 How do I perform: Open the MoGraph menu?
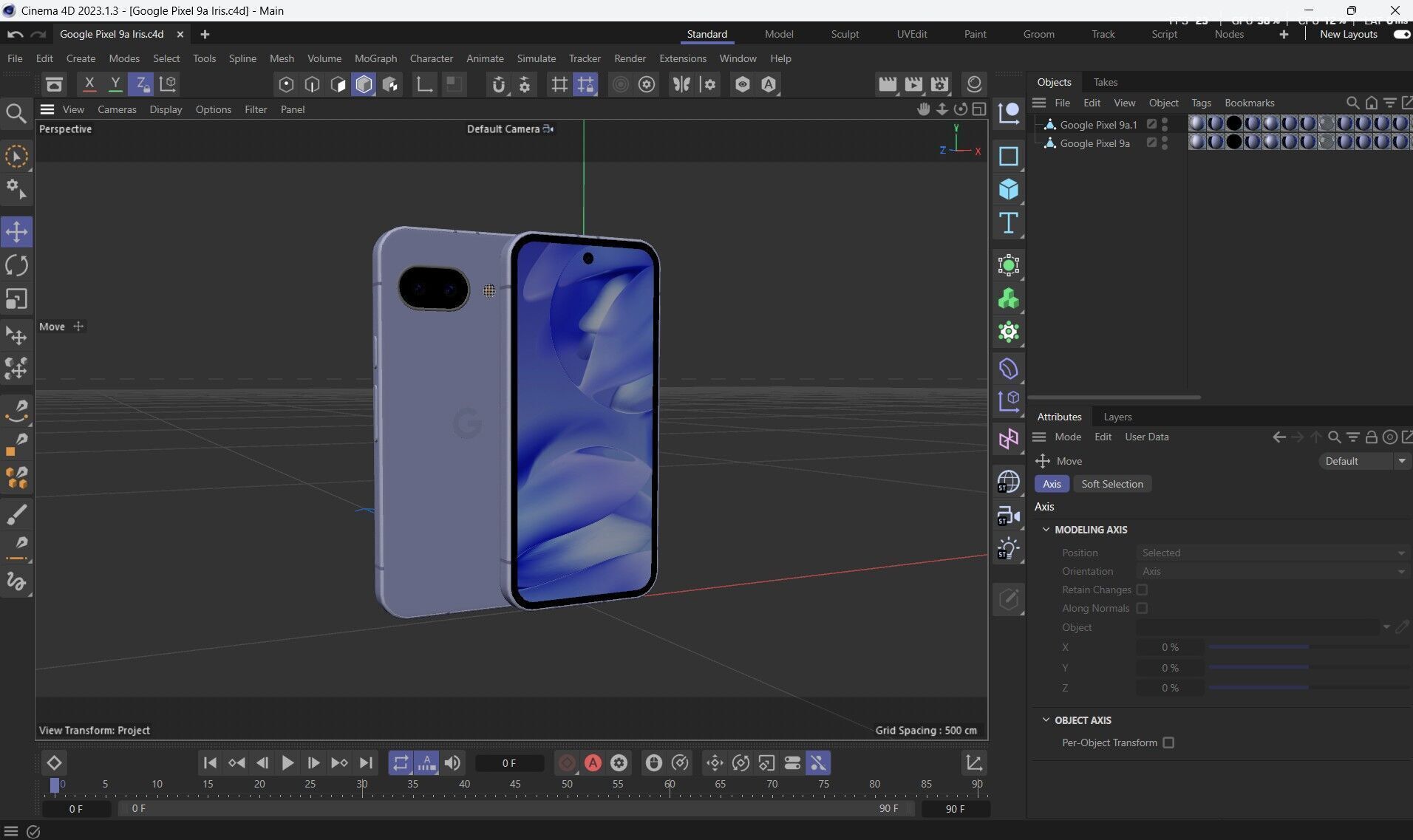point(375,58)
